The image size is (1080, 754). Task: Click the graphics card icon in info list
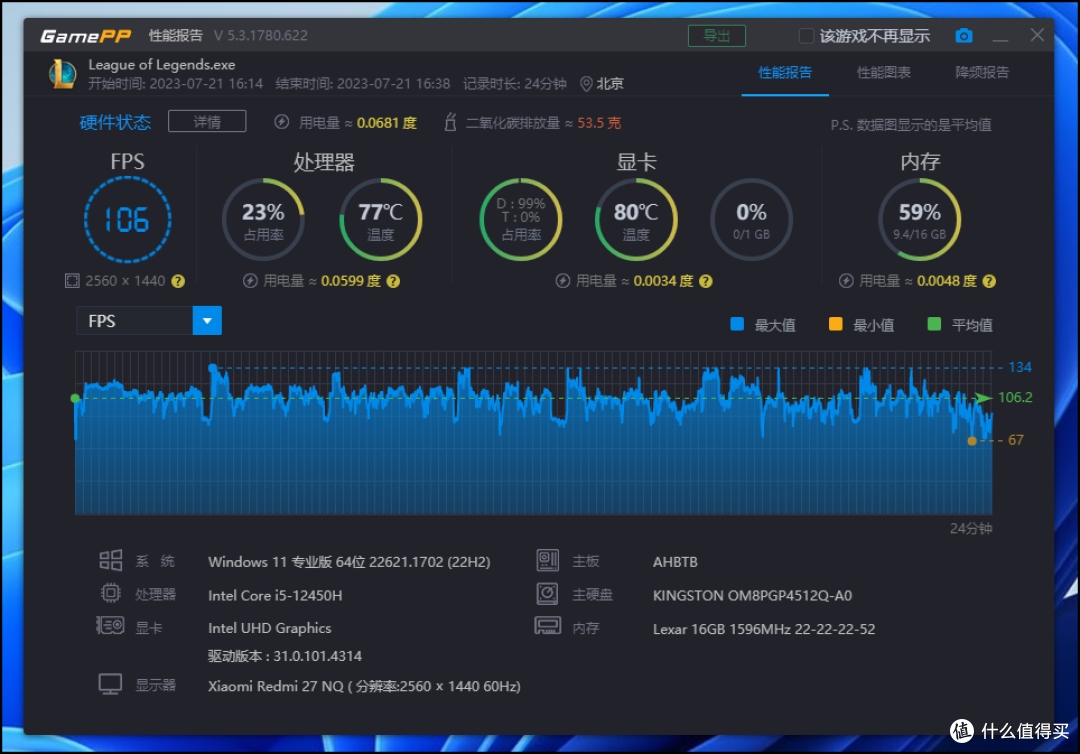coord(110,626)
